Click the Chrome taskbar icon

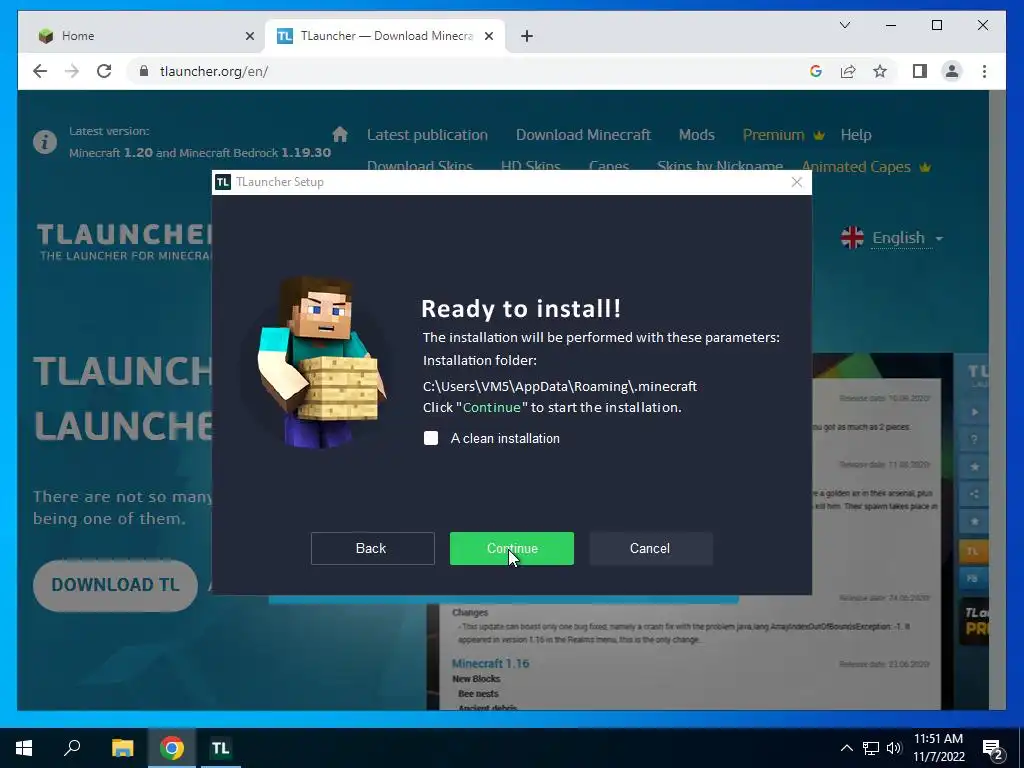(x=172, y=748)
